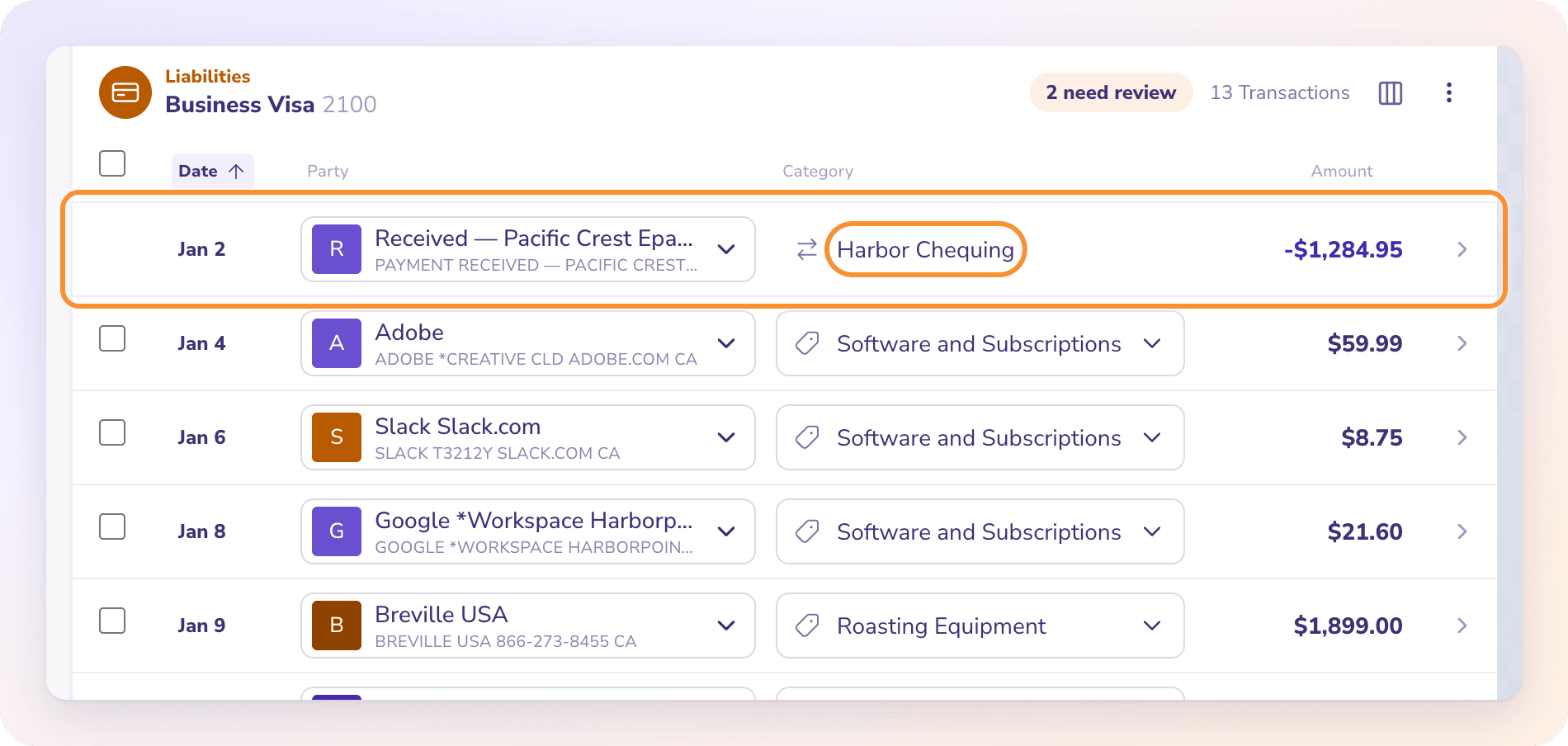The width and height of the screenshot is (1568, 746).
Task: Click the Category column header
Action: 818,171
